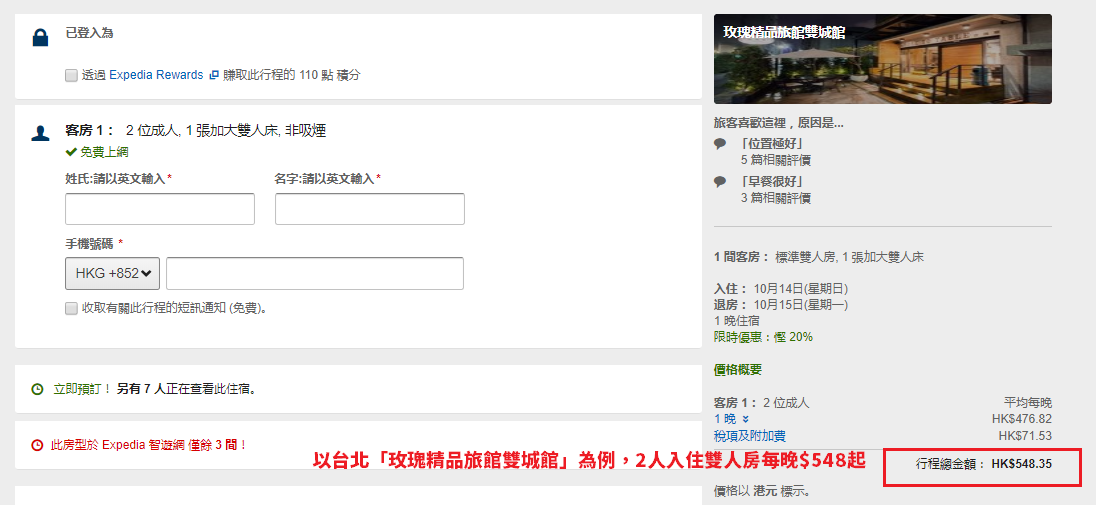Image resolution: width=1096 pixels, height=505 pixels.
Task: Click the 手機號碼 phone number field
Action: (x=315, y=273)
